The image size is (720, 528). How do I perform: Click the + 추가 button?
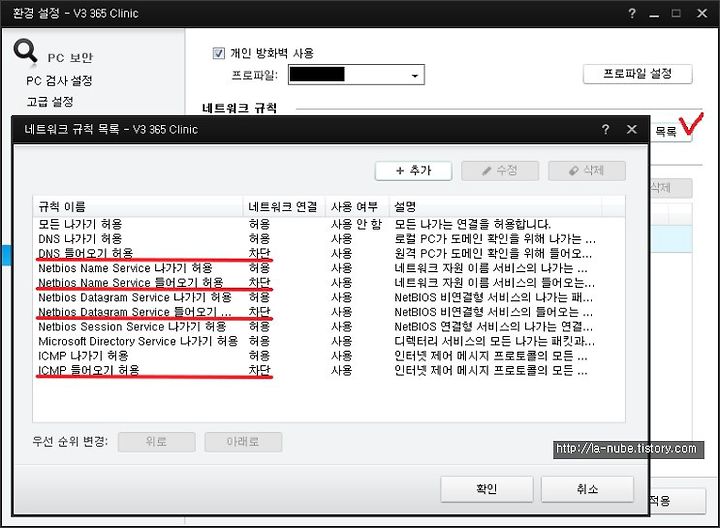point(413,171)
